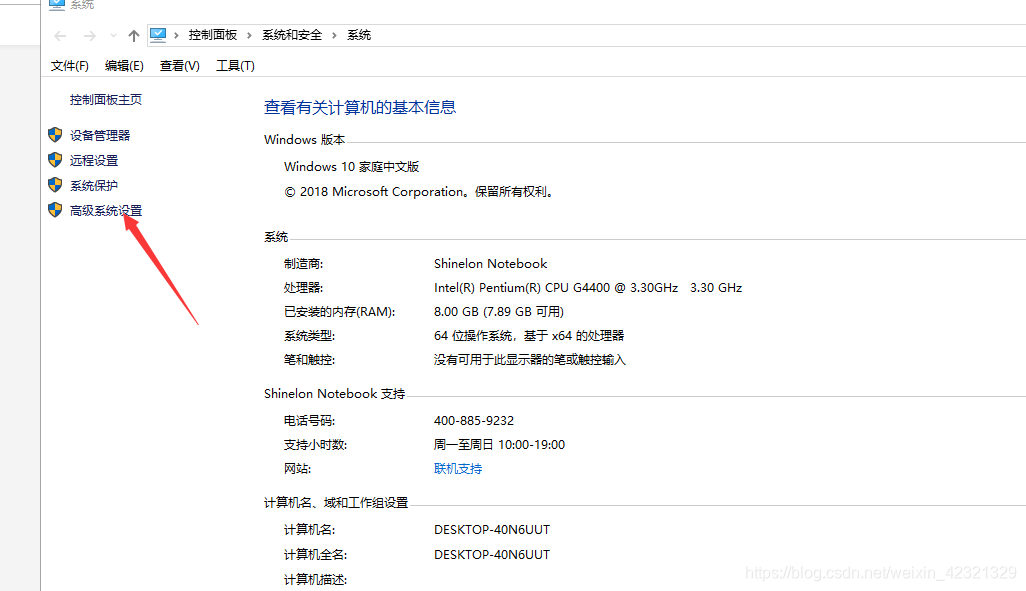
Task: Open 高级系统设置 link
Action: click(106, 211)
